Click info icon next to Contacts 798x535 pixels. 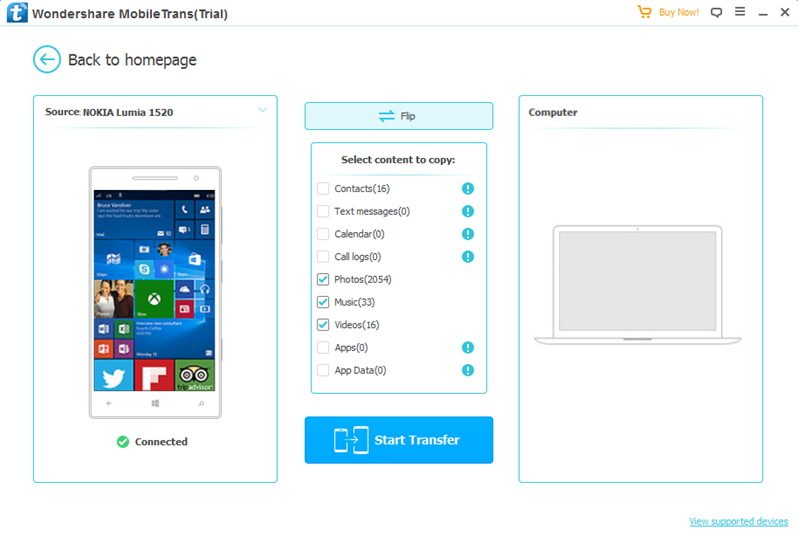point(468,189)
